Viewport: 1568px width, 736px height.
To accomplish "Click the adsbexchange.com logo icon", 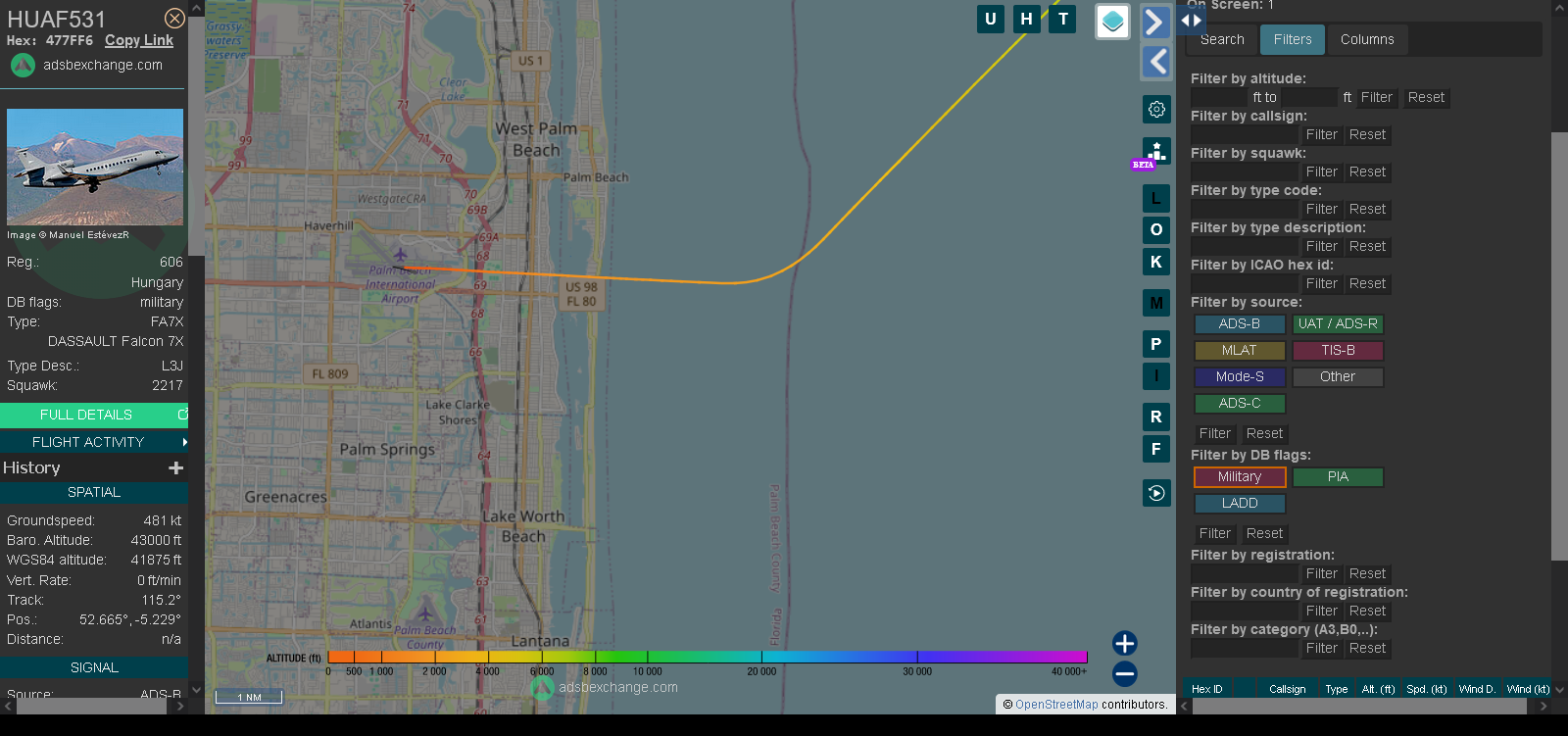I will click(x=23, y=65).
